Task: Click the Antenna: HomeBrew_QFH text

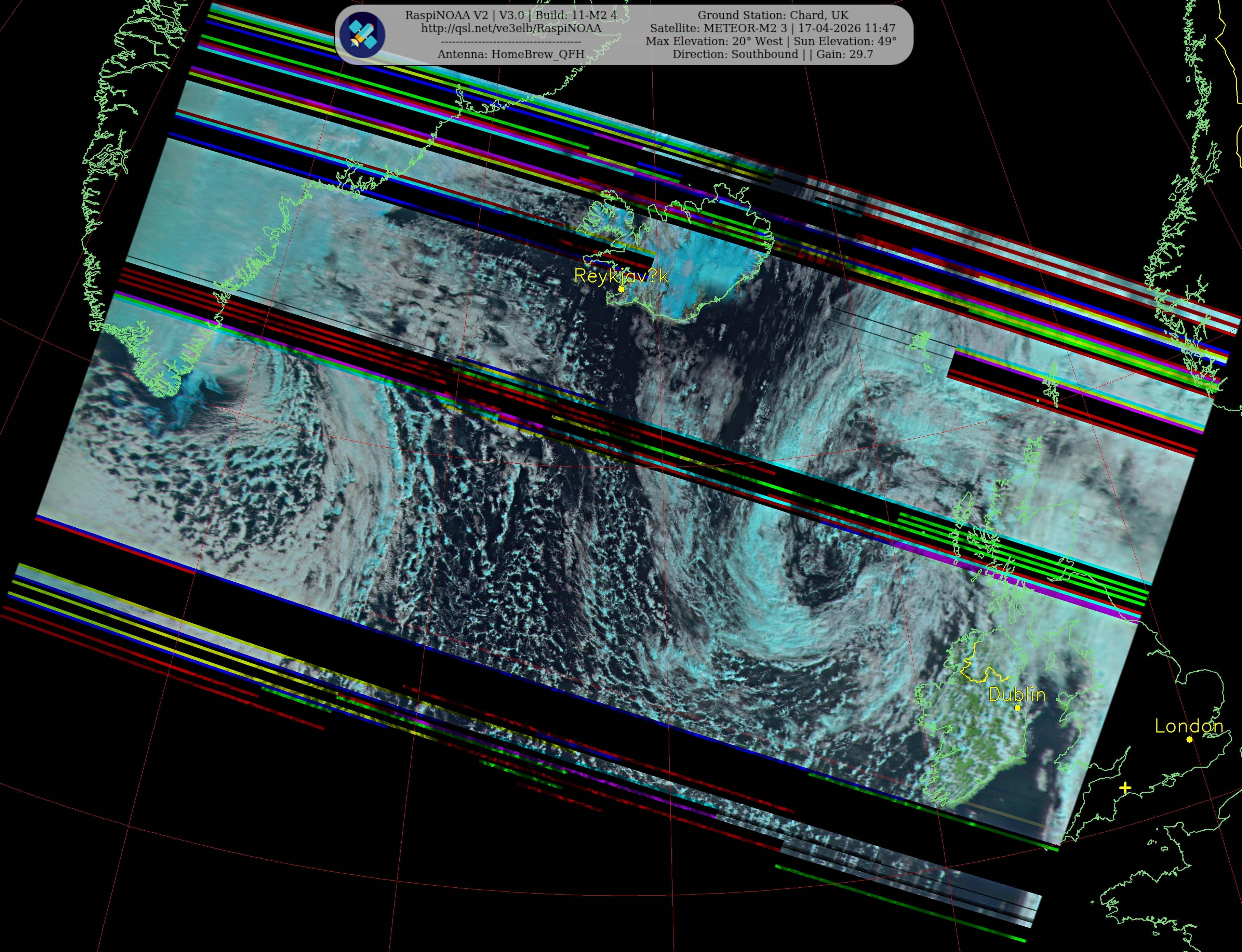Action: (x=510, y=54)
